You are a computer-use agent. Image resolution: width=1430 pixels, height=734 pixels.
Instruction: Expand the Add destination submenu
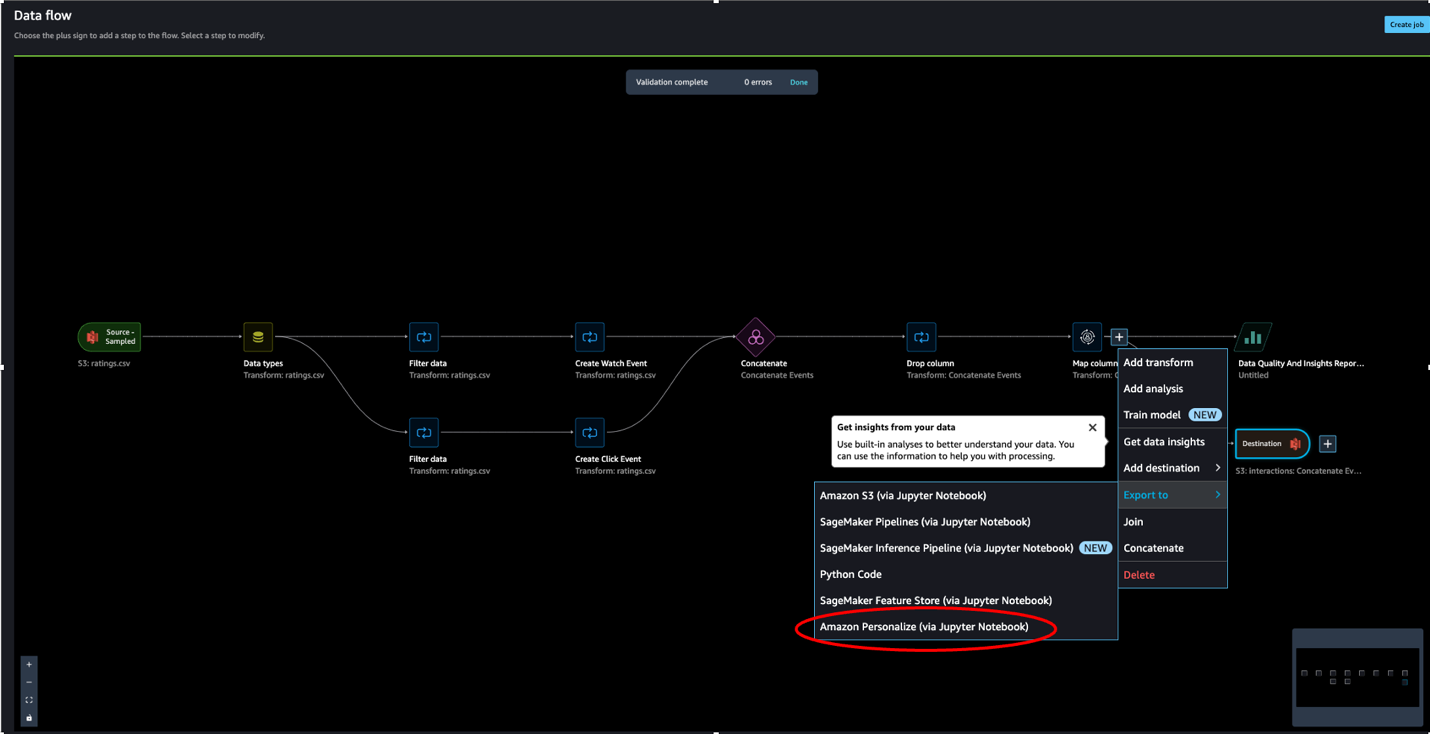click(1172, 468)
